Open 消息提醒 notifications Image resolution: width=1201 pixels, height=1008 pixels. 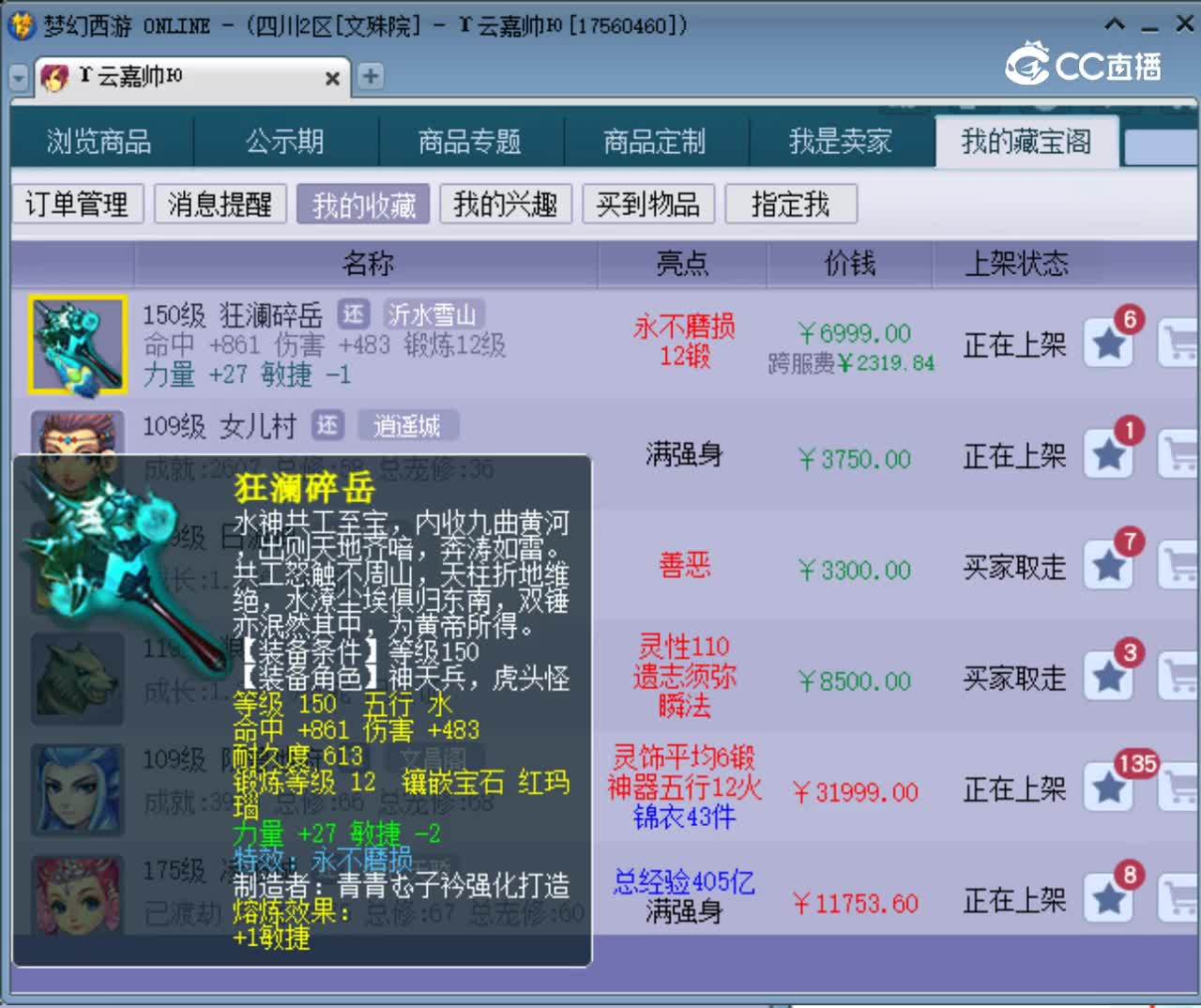(x=220, y=204)
